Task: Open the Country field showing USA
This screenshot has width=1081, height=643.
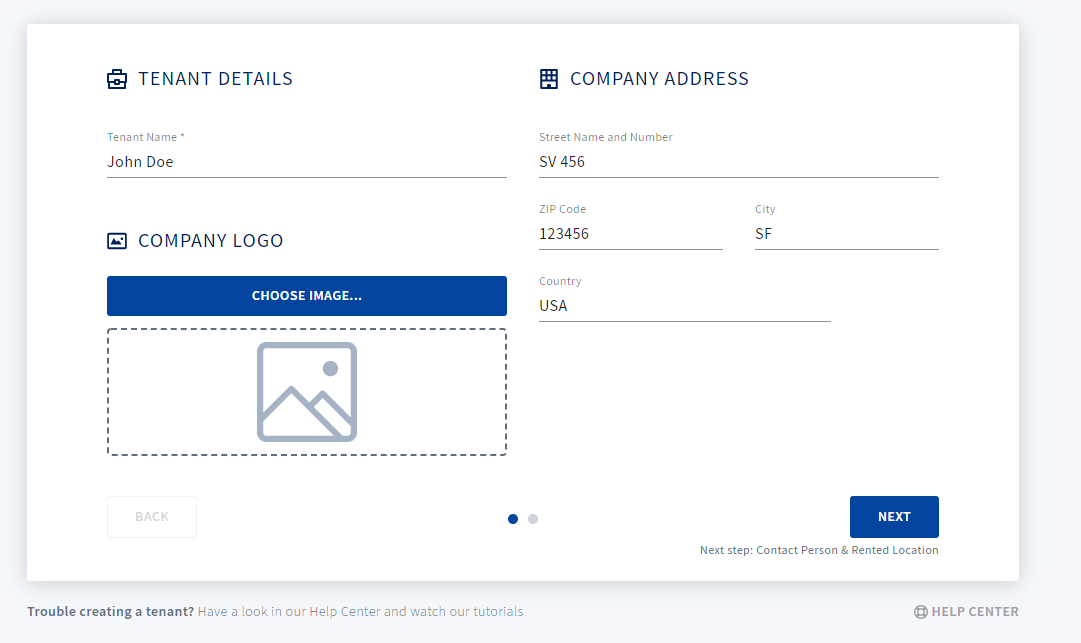Action: [x=685, y=306]
